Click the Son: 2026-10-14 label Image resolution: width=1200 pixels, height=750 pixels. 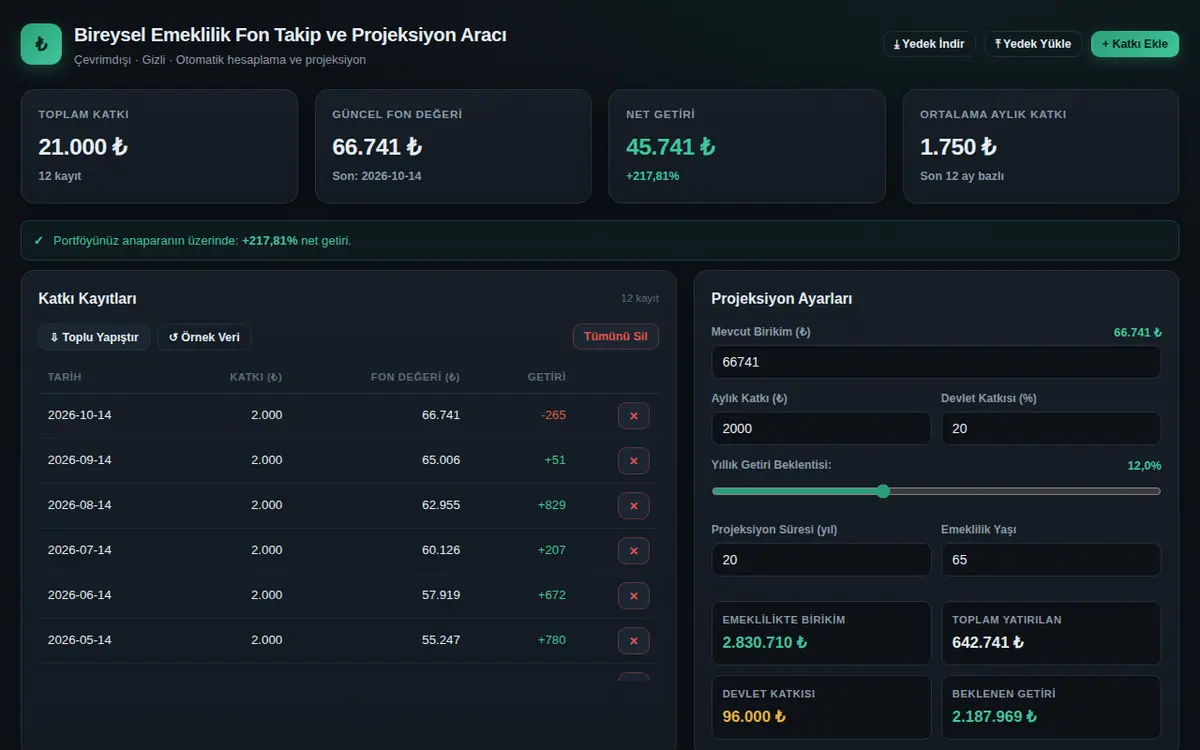(x=377, y=176)
